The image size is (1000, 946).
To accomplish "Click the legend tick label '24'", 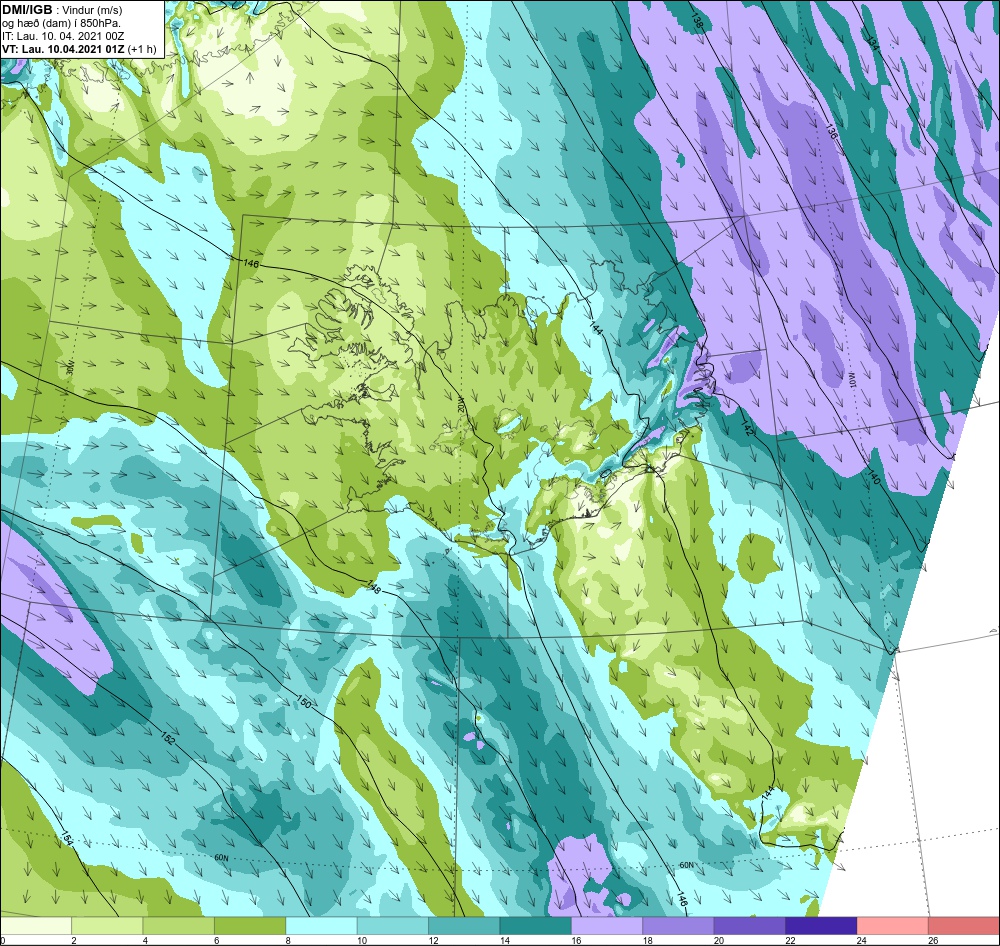I will pyautogui.click(x=862, y=940).
